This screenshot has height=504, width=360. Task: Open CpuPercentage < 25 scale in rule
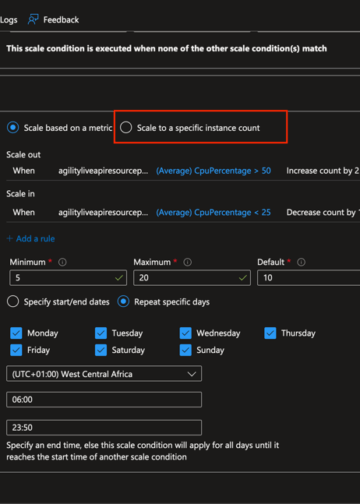pos(213,212)
